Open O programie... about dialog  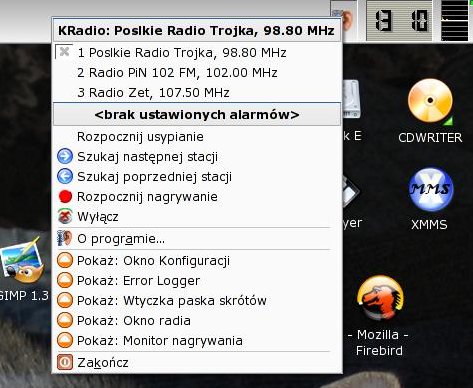197,239
